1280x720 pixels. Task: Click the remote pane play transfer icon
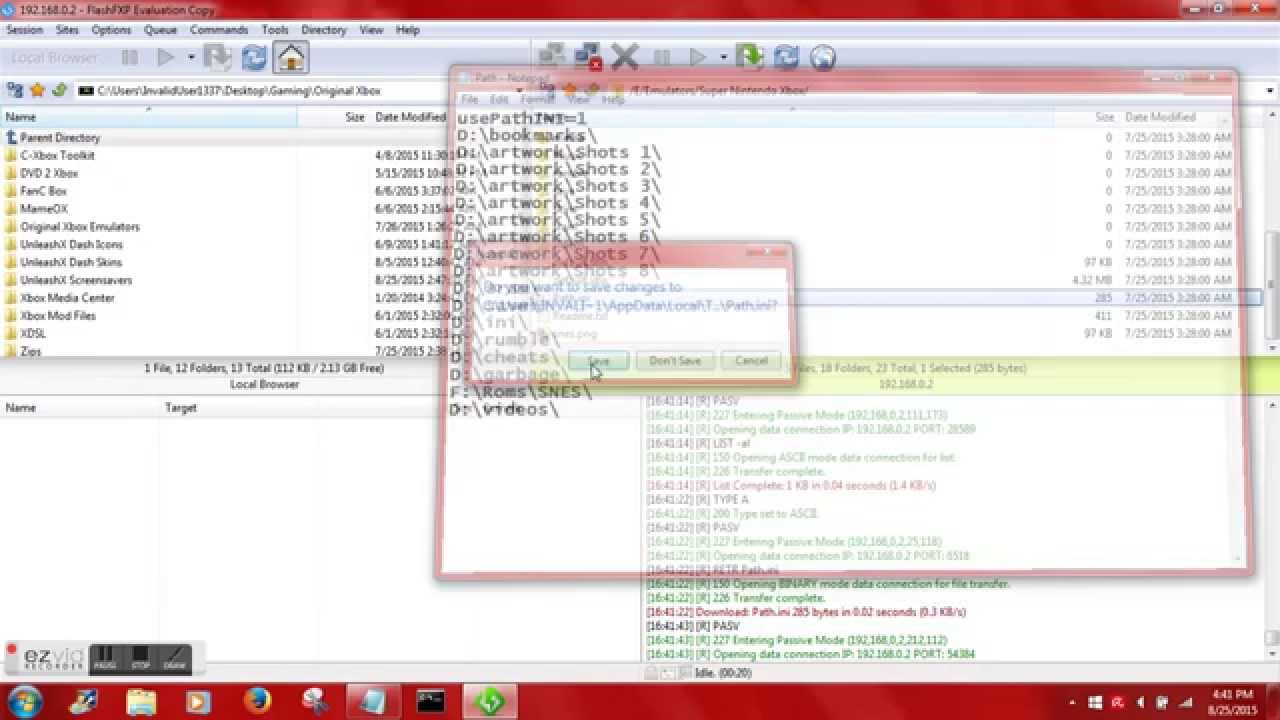point(698,58)
